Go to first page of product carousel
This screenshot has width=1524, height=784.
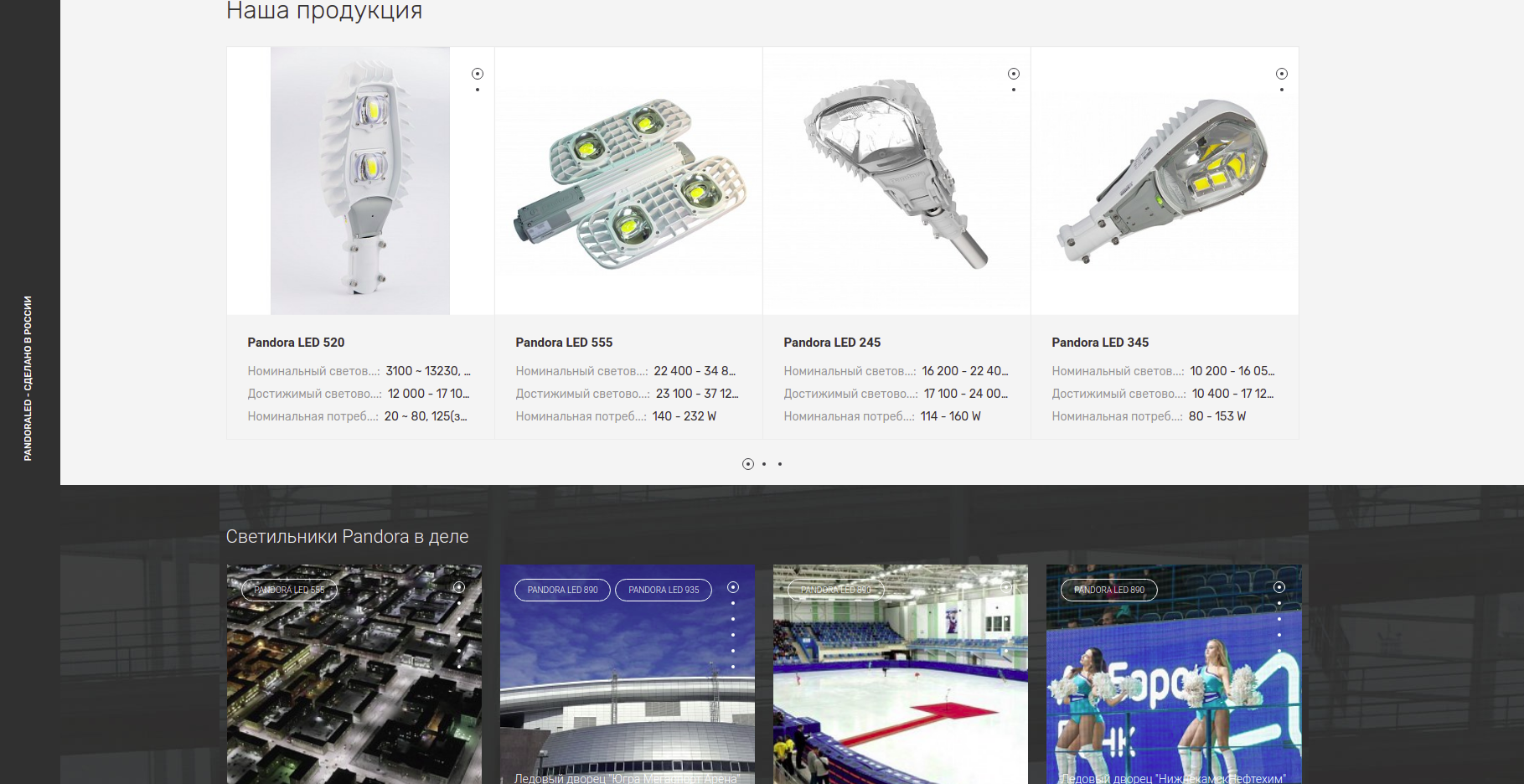tap(748, 464)
